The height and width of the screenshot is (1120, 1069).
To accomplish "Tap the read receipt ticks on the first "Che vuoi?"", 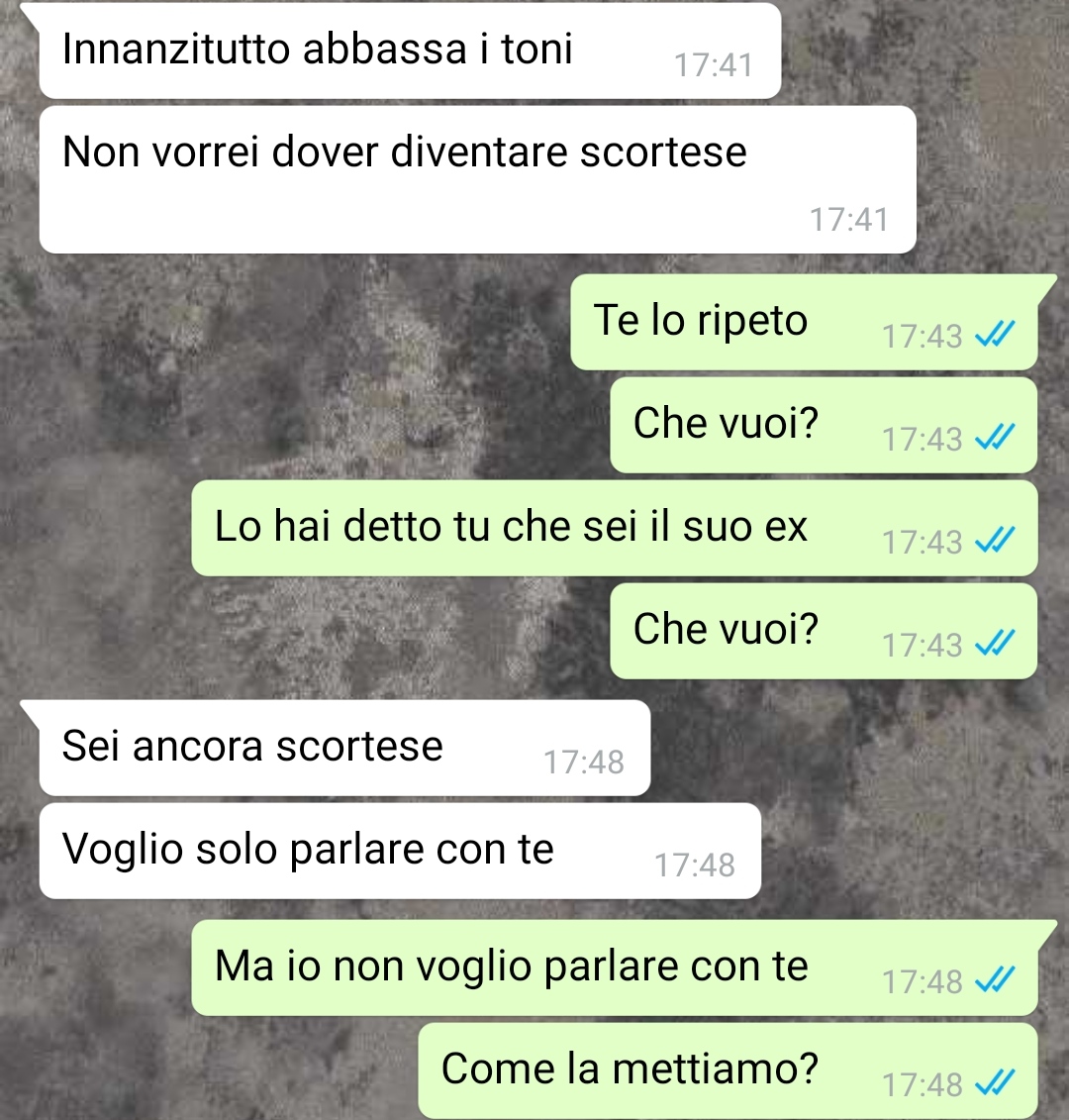I will coord(995,437).
